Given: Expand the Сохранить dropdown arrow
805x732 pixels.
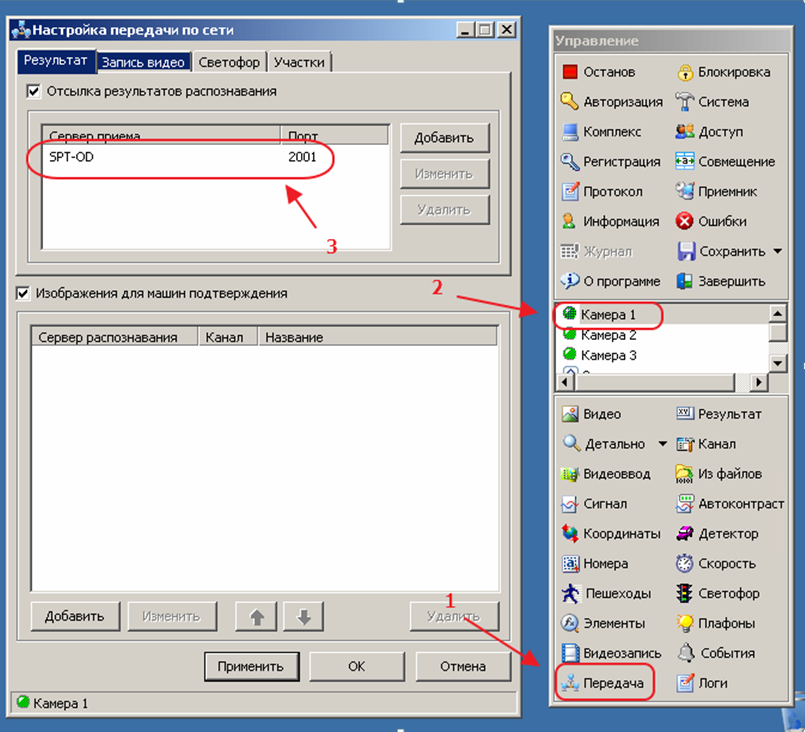Looking at the screenshot, I should point(777,252).
